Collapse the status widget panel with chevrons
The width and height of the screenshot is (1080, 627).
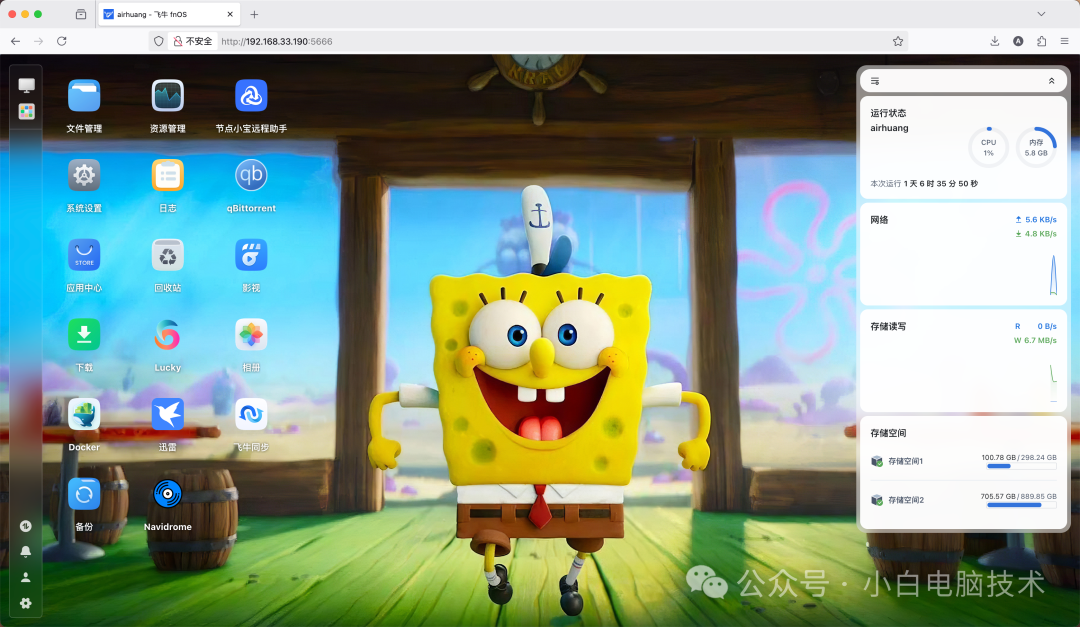pyautogui.click(x=1051, y=81)
